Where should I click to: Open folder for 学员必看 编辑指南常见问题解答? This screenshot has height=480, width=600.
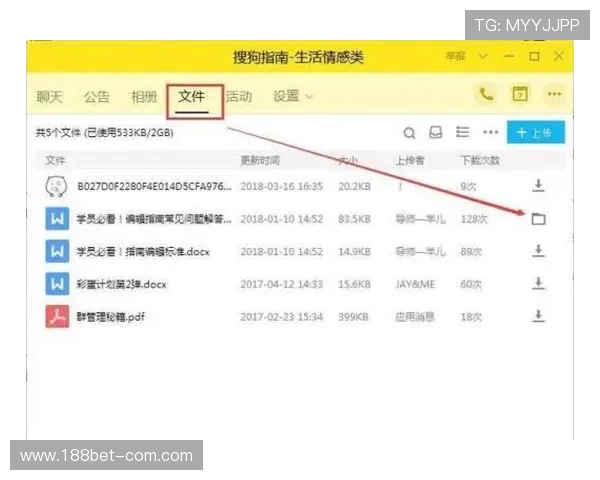(538, 219)
